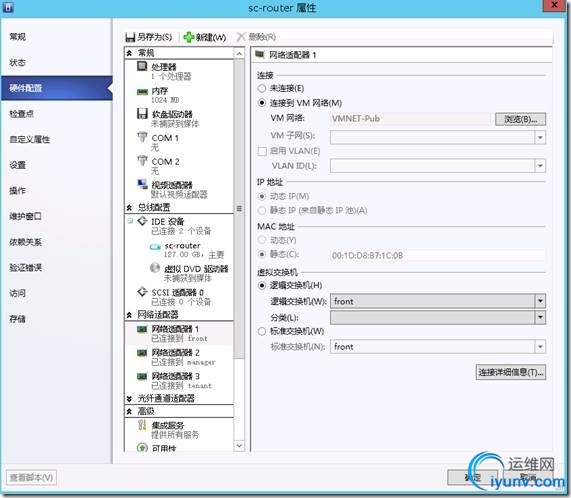Choose Standard switch (标准交换机) radio button
Image resolution: width=571 pixels, height=498 pixels.
262,331
